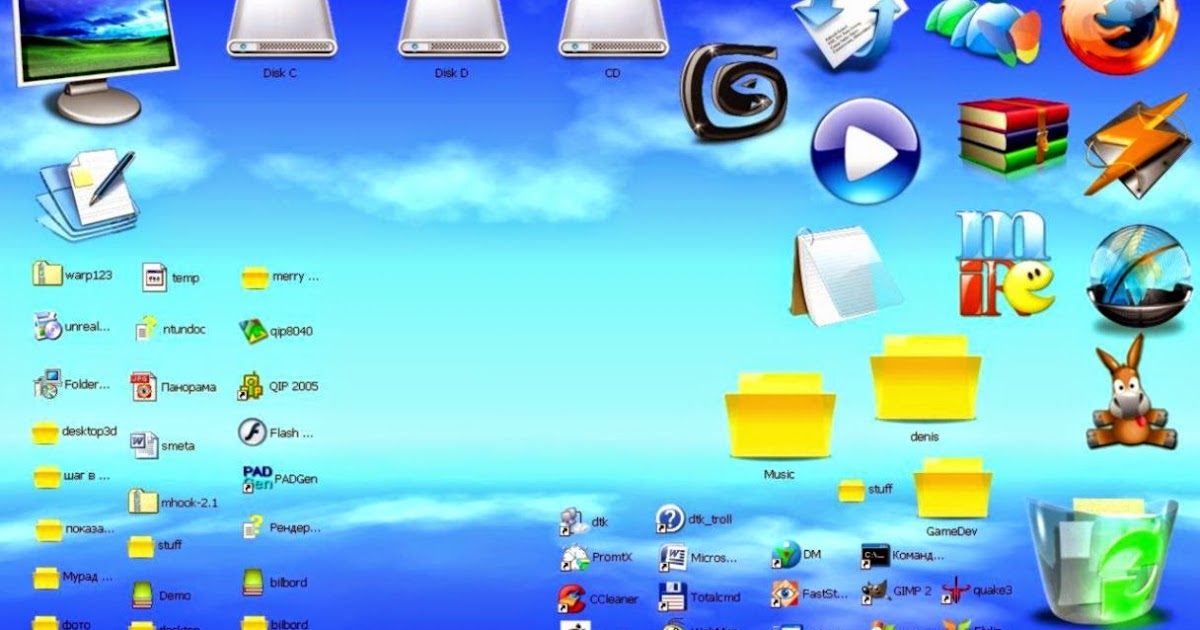Image resolution: width=1200 pixels, height=630 pixels.
Task: Open the large Notepad icon
Action: (846, 274)
